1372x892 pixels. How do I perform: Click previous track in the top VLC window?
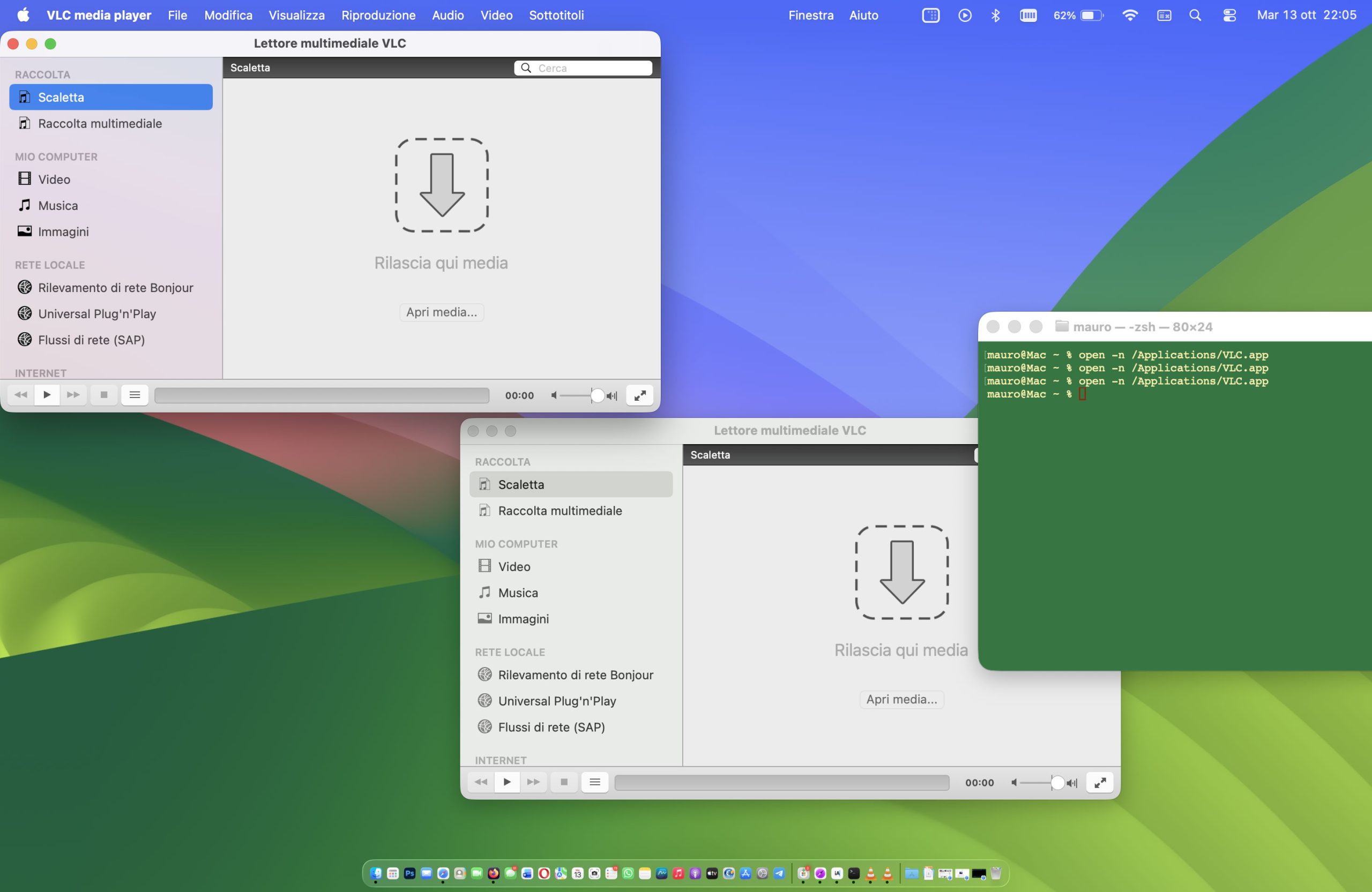[21, 395]
